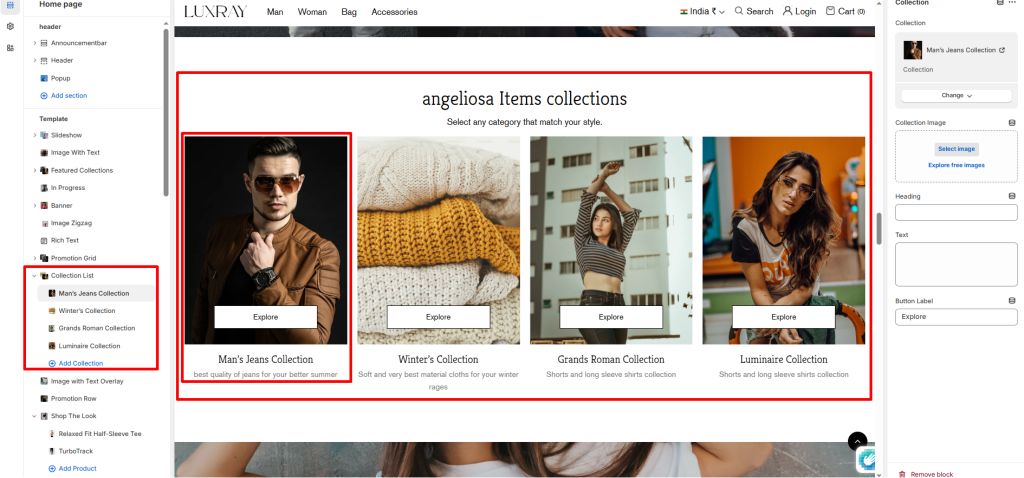Image resolution: width=1024 pixels, height=478 pixels.
Task: Click the Rich Text section icon
Action: [x=44, y=240]
